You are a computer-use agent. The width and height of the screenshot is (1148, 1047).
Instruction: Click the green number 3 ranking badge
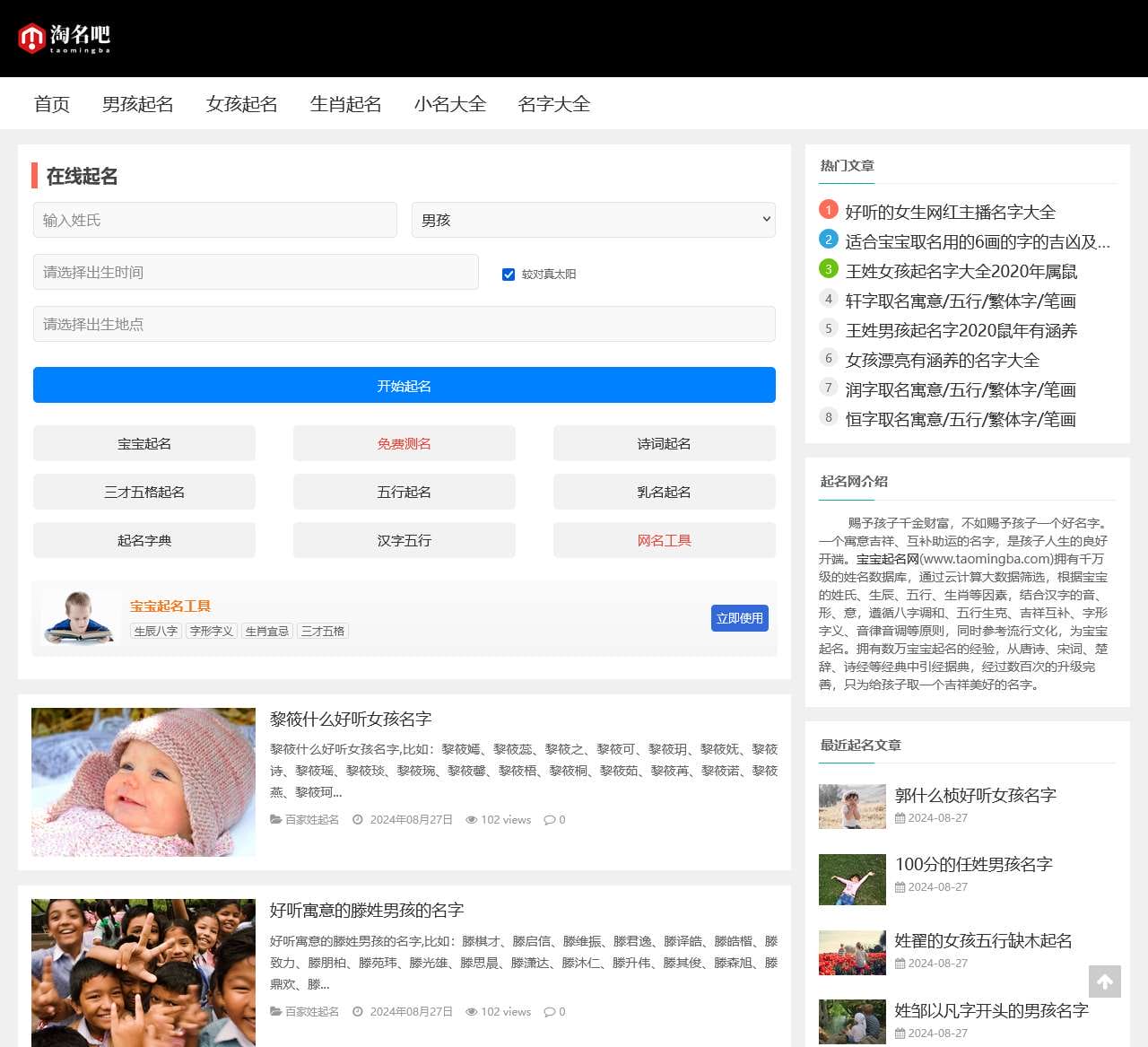point(829,269)
